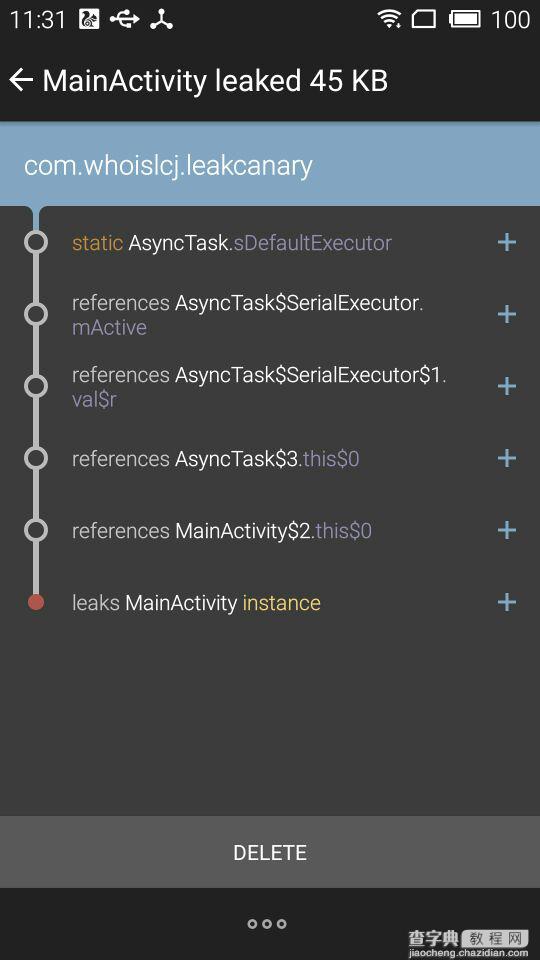Select the com.whoislcj.leakcanary header
The width and height of the screenshot is (540, 960).
[x=270, y=165]
